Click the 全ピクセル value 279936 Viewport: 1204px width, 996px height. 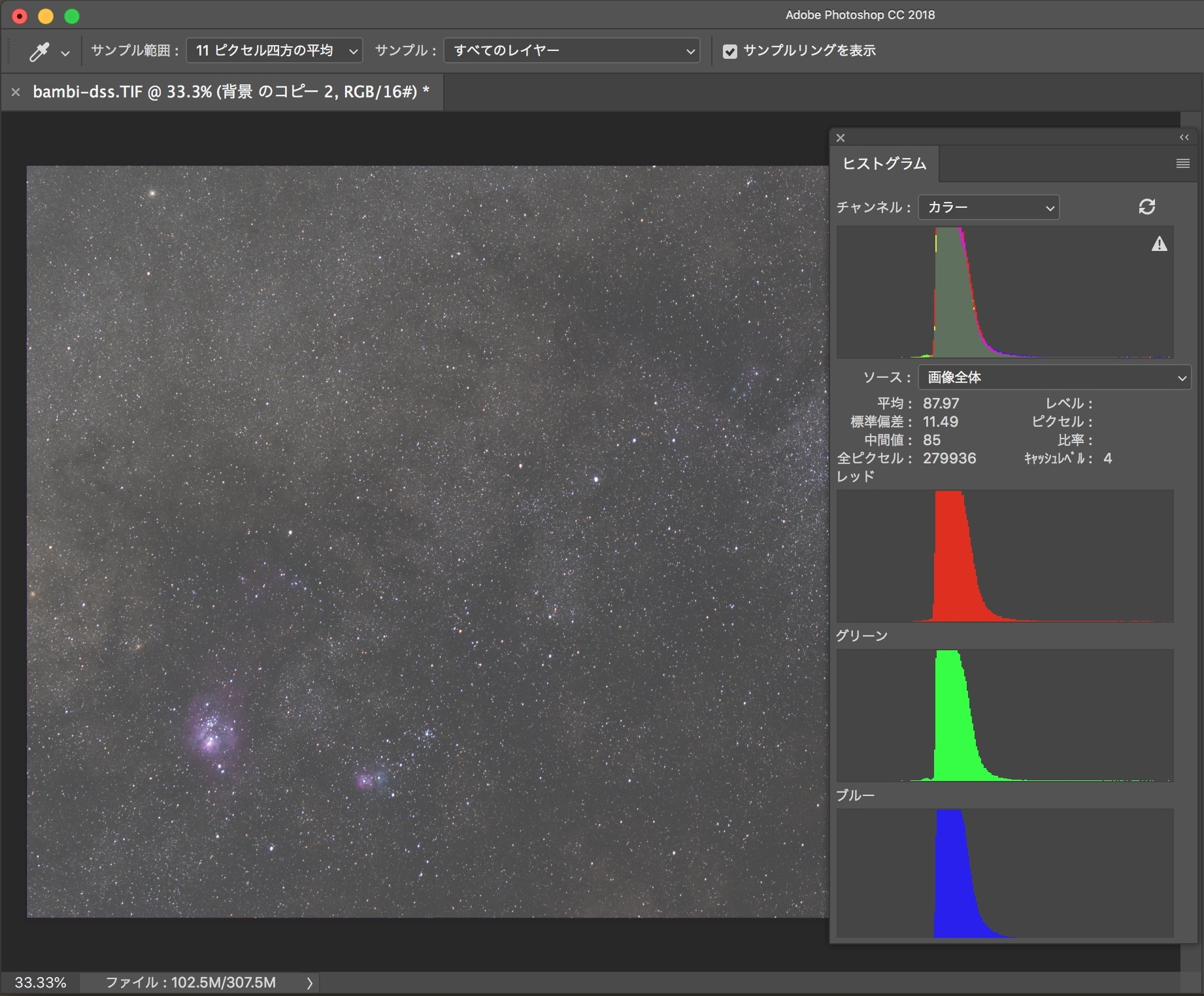pos(950,458)
